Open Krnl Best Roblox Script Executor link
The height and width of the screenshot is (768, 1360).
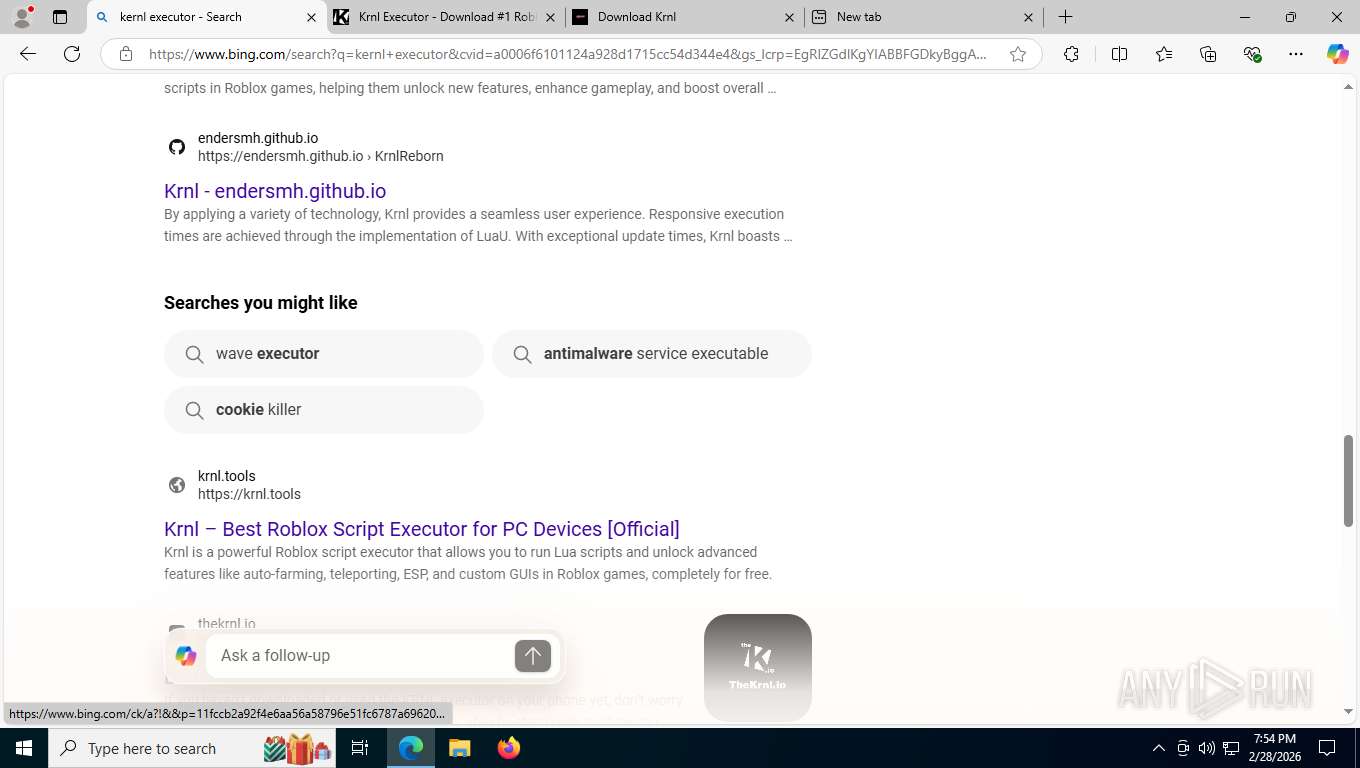(422, 529)
